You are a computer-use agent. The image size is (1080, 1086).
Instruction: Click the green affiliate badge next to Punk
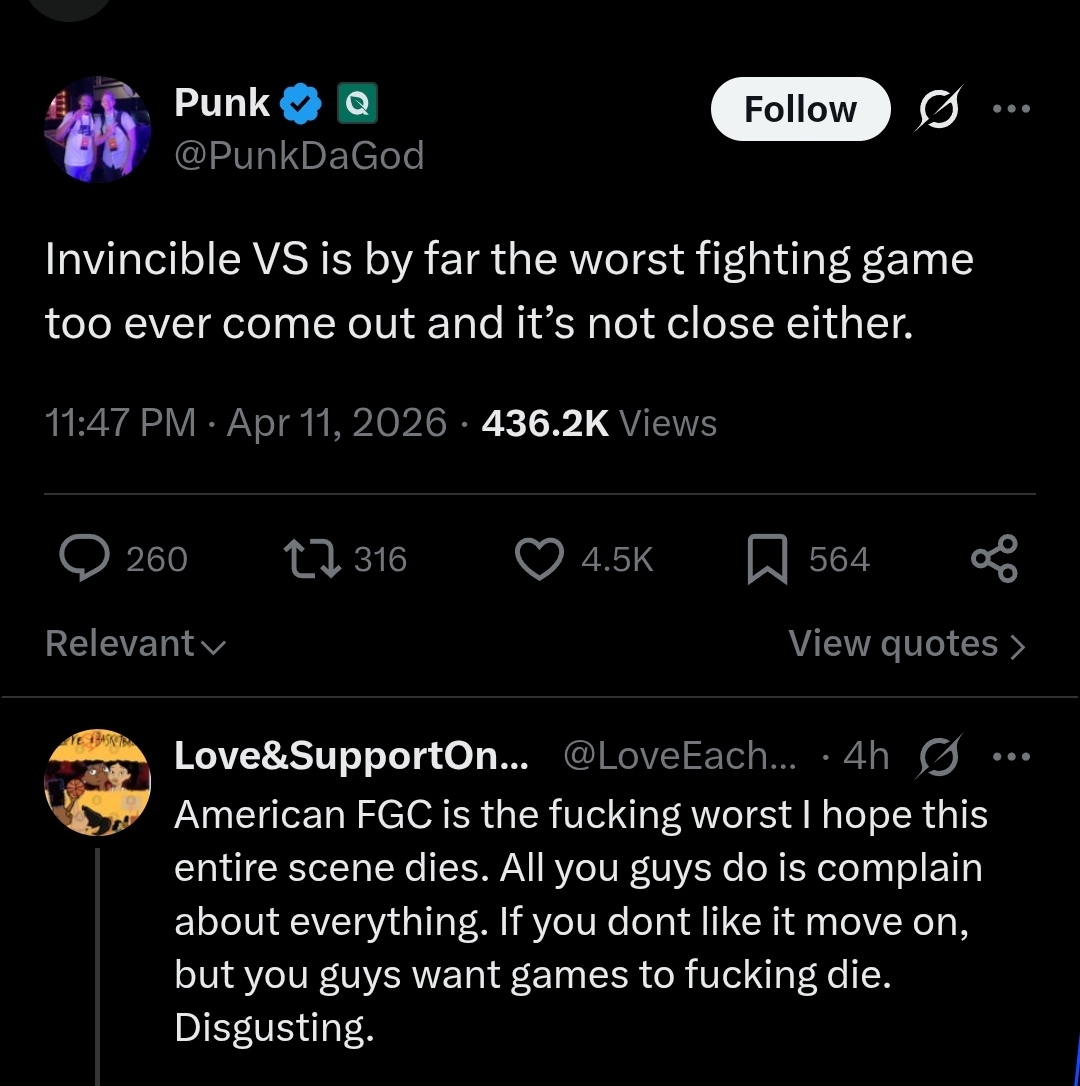point(358,103)
